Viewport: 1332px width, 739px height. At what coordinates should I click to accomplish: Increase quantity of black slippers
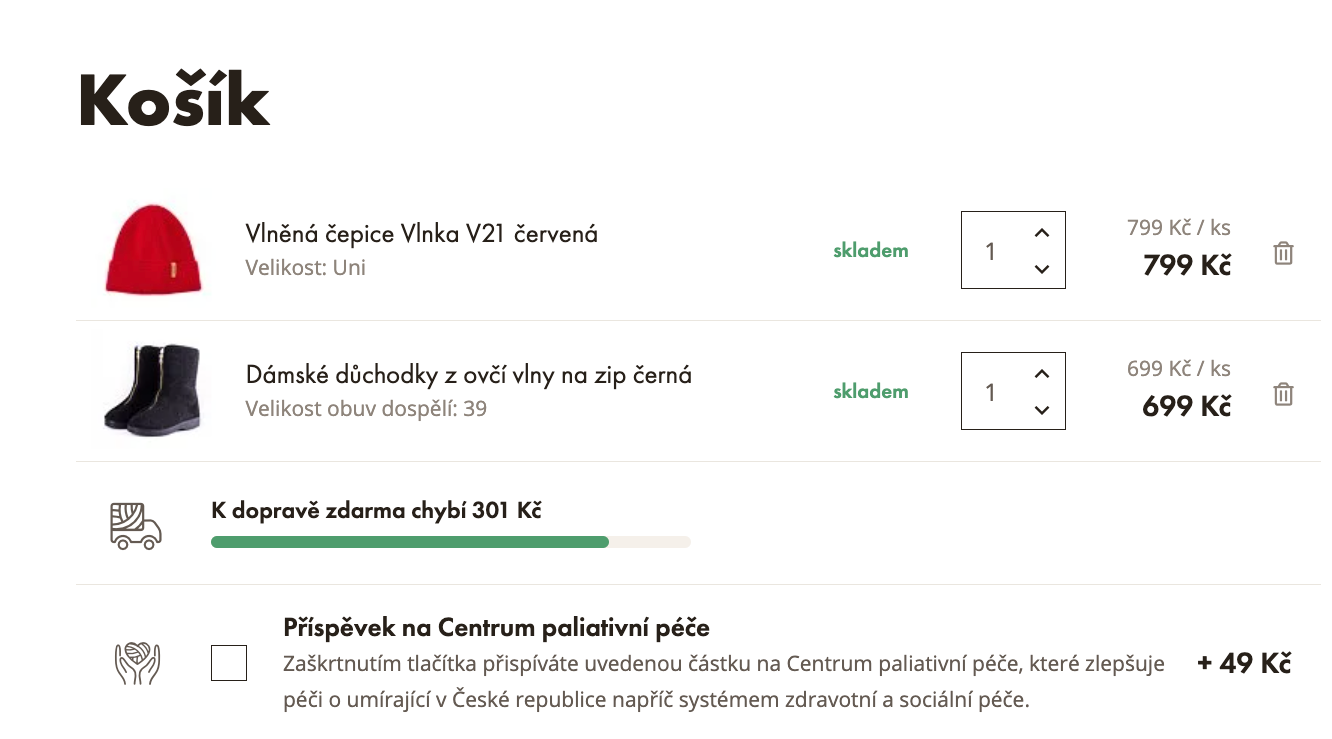click(x=1042, y=374)
